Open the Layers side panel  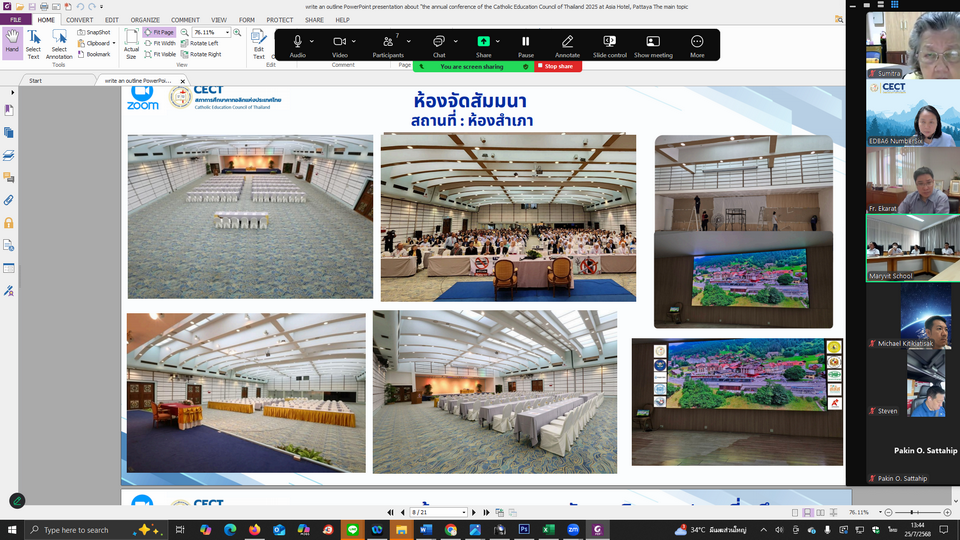9,156
